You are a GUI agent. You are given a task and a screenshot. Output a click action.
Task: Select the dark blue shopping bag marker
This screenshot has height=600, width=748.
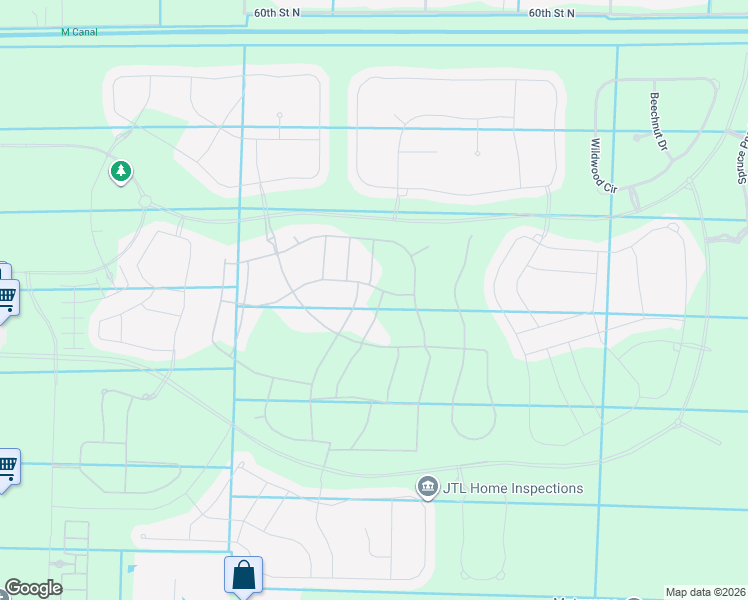click(243, 576)
